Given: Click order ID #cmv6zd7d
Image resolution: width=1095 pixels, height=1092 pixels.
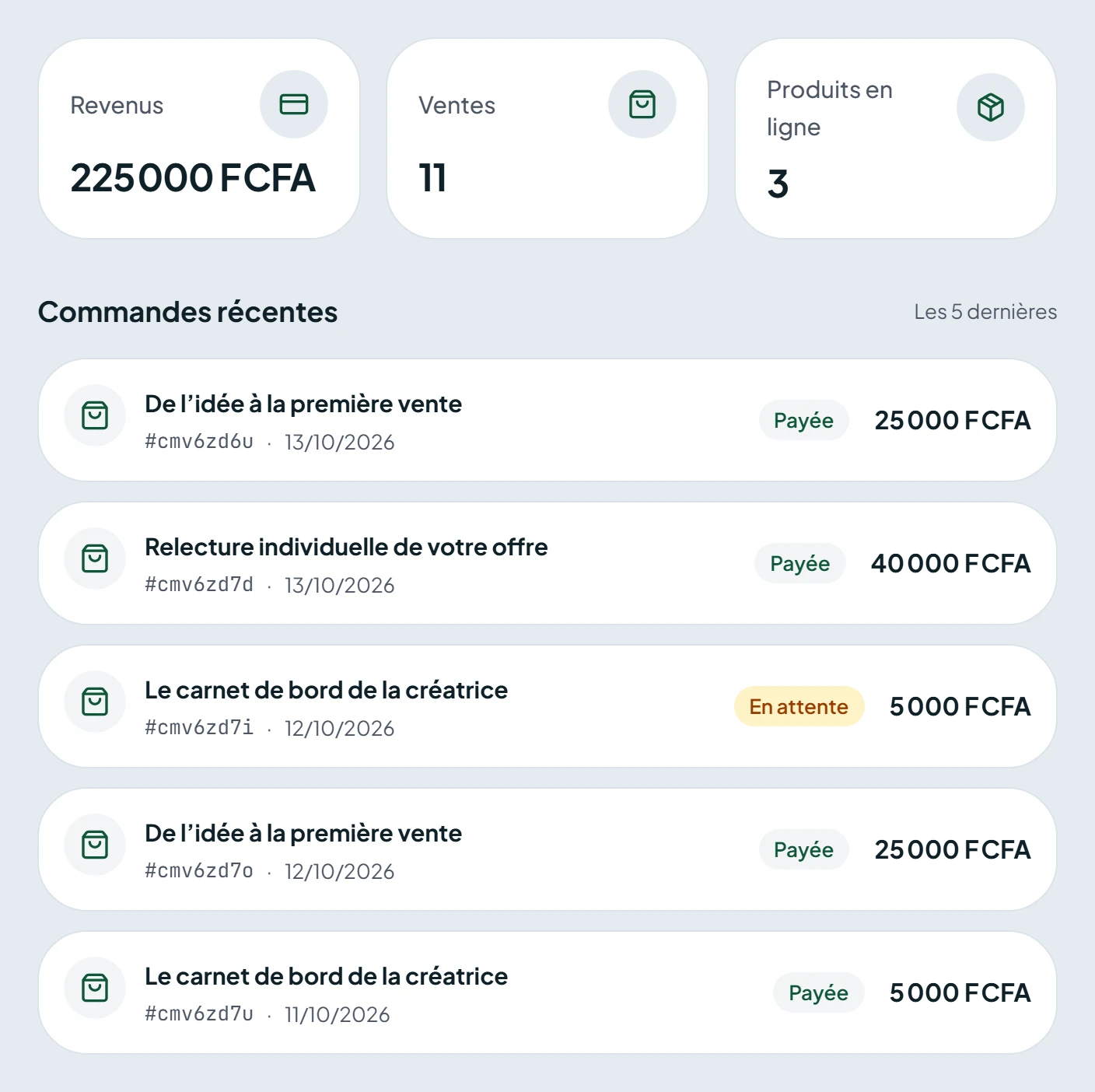Looking at the screenshot, I should [x=199, y=585].
